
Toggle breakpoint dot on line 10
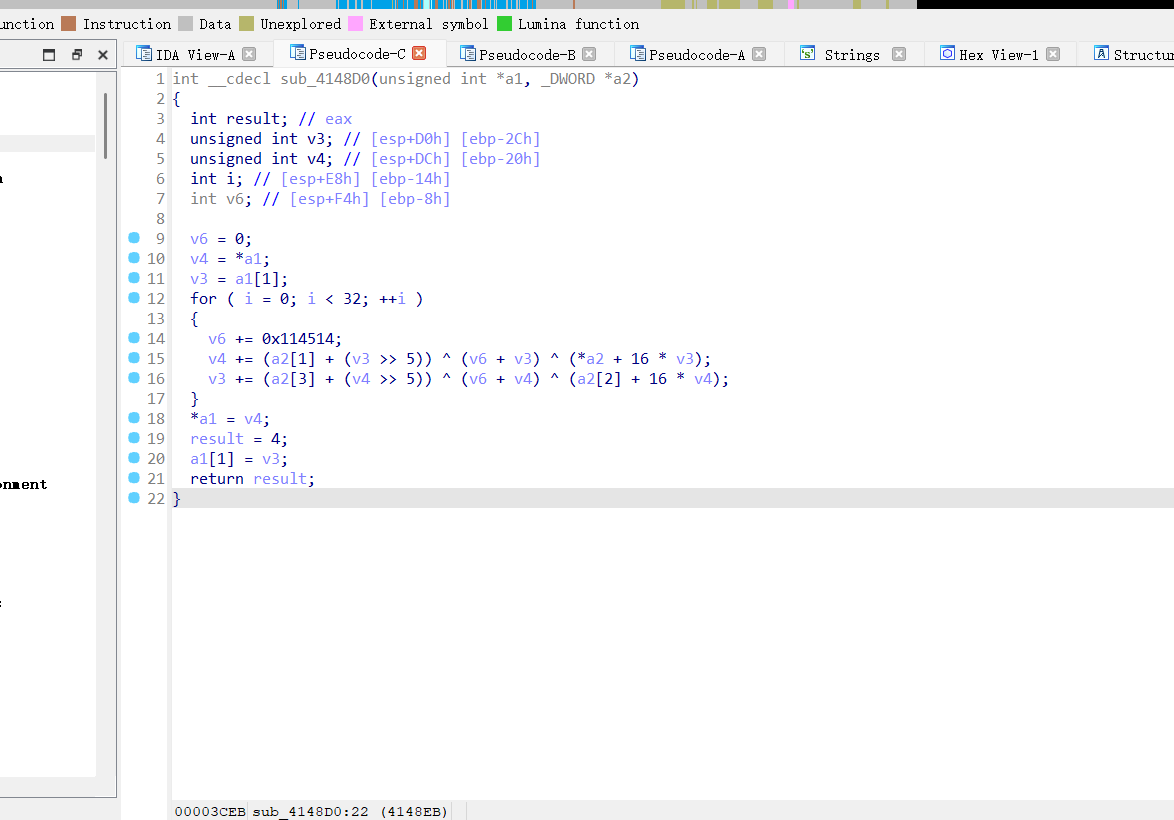pos(134,258)
